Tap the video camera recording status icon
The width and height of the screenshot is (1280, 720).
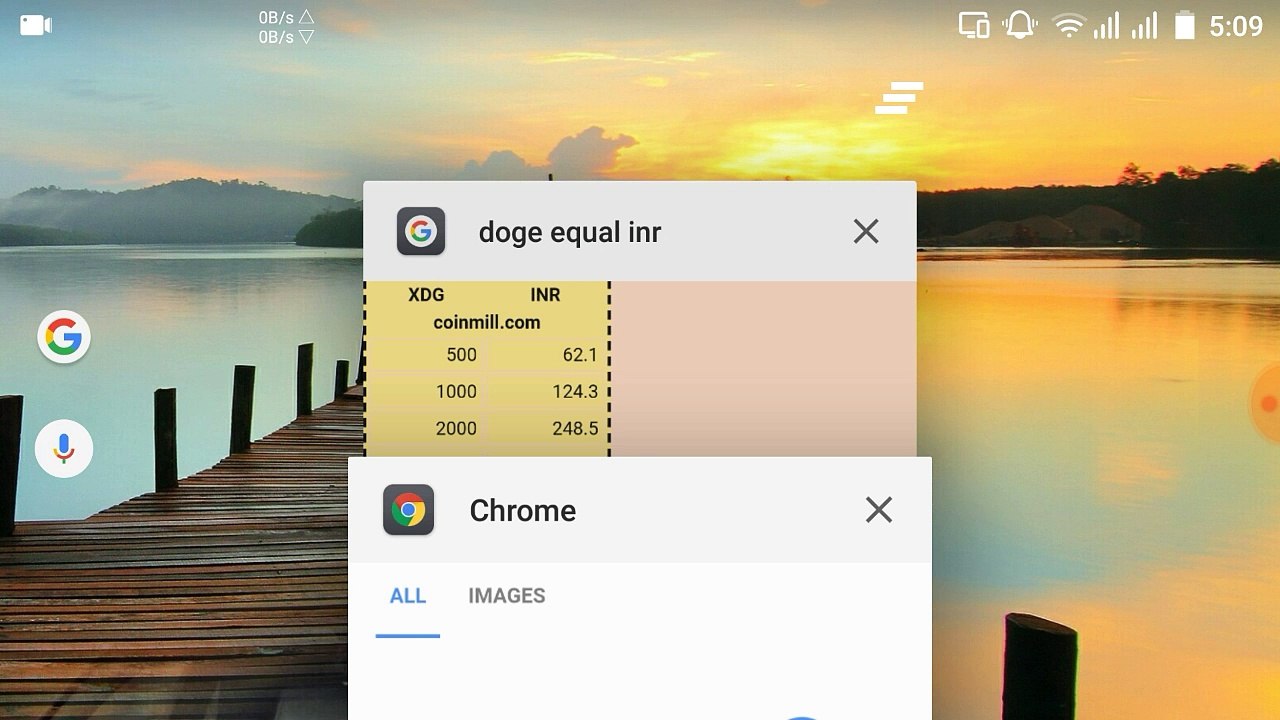(36, 25)
